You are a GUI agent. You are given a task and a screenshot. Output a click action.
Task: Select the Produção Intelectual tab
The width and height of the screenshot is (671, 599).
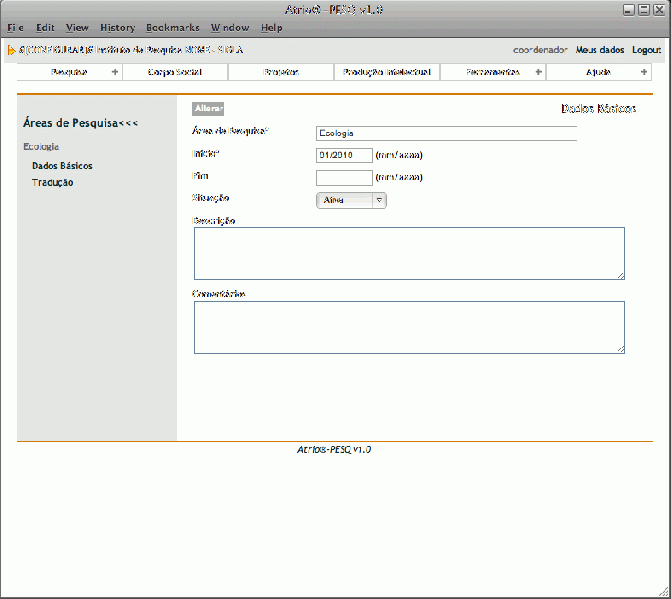(x=387, y=72)
